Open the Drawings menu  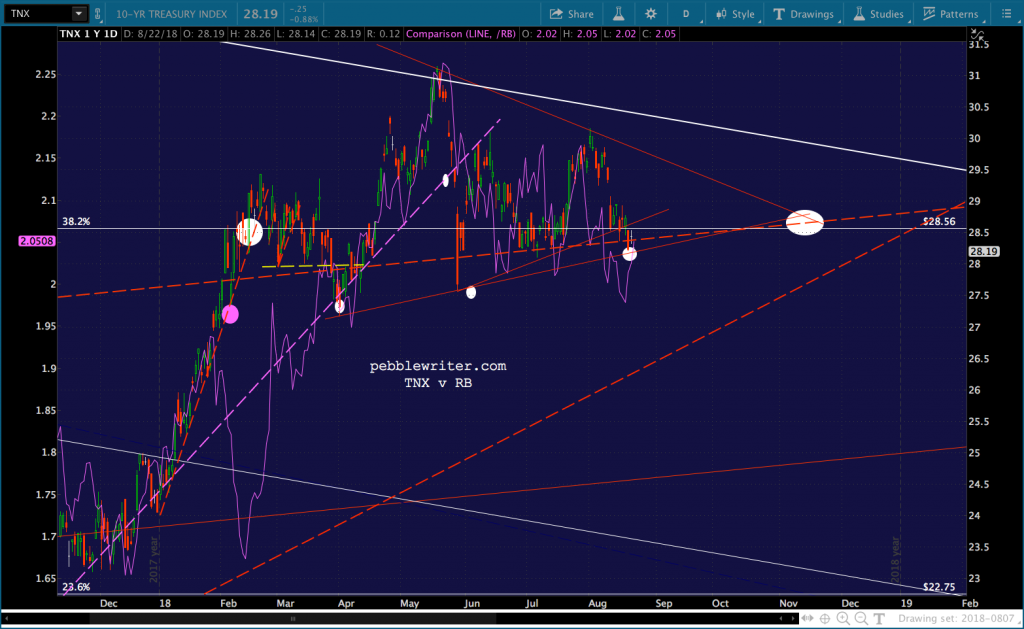coord(803,14)
